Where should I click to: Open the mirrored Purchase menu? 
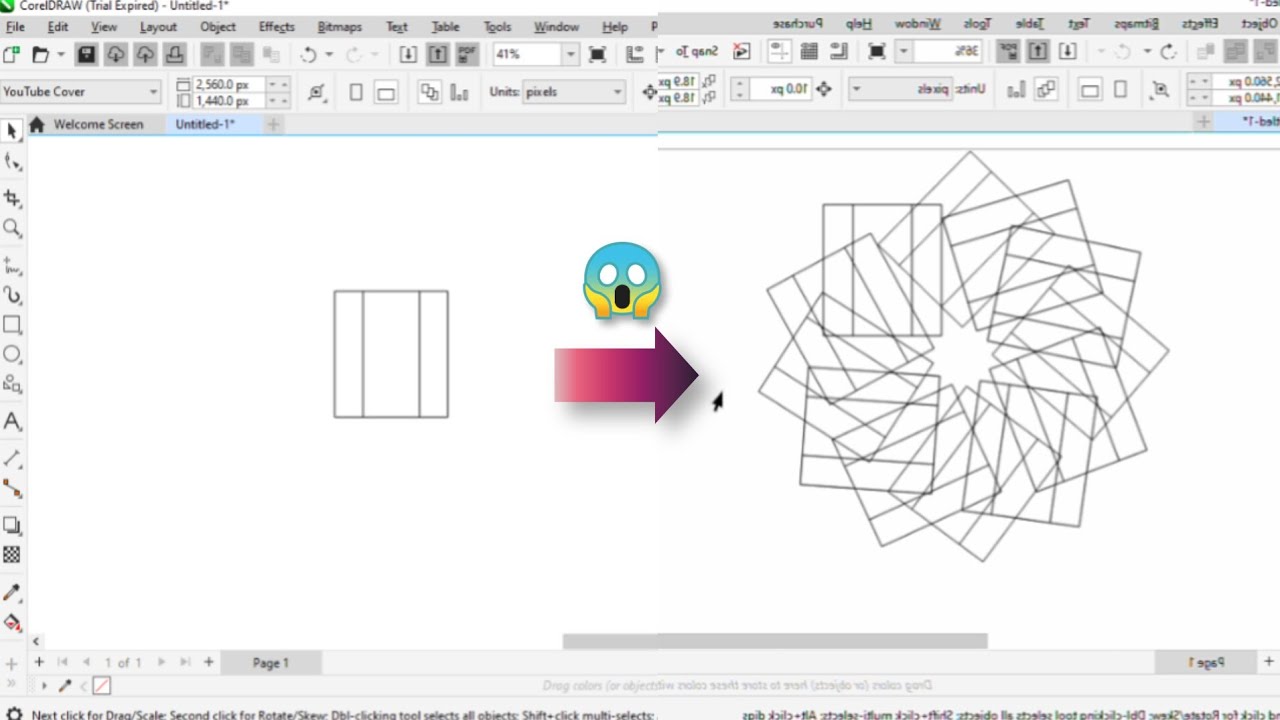click(x=800, y=22)
